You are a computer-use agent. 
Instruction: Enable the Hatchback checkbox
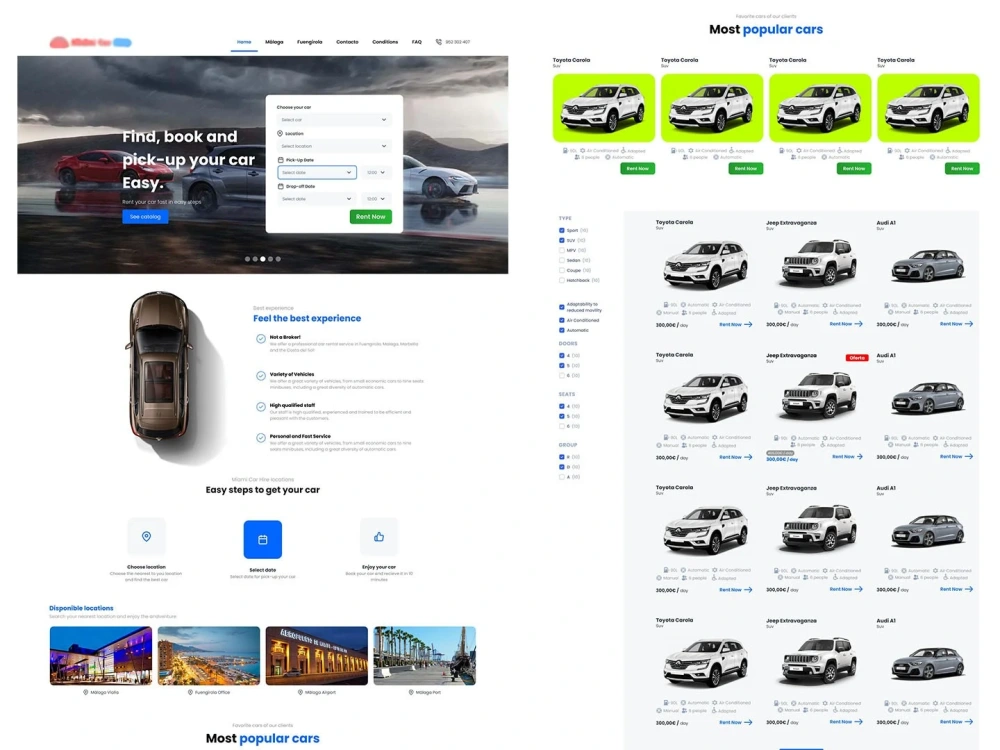[x=562, y=280]
